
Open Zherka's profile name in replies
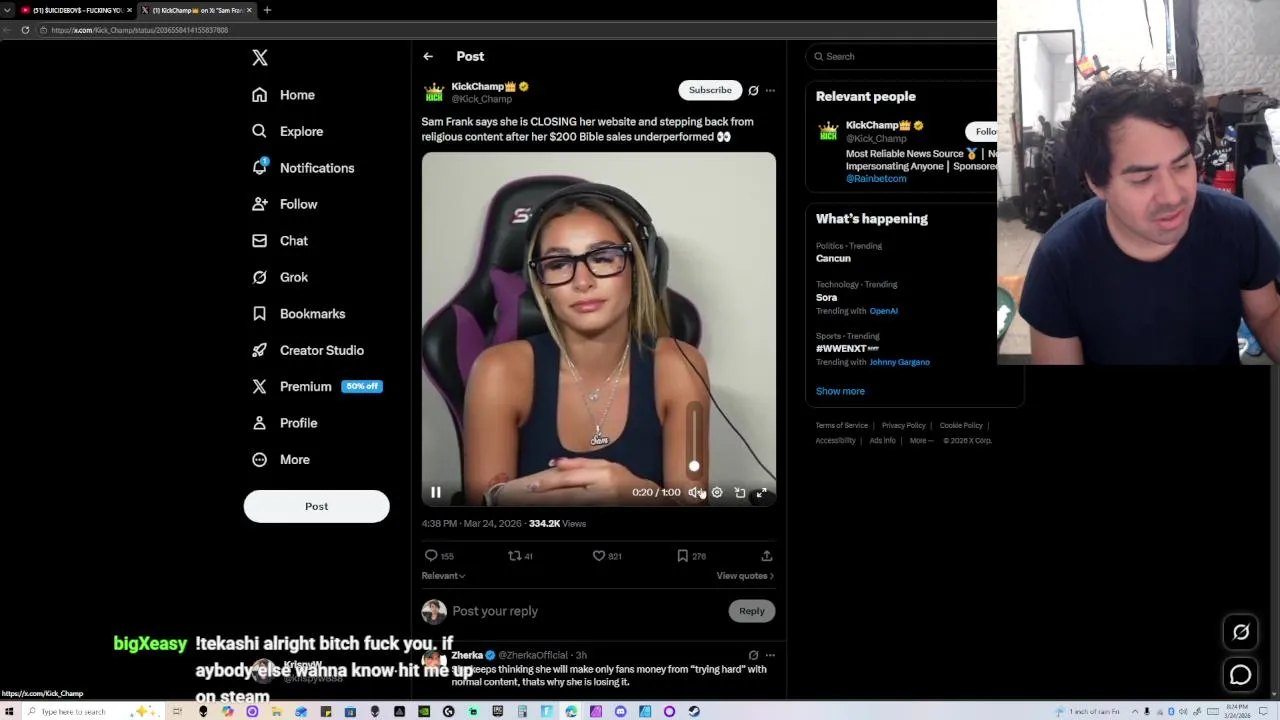coord(467,655)
